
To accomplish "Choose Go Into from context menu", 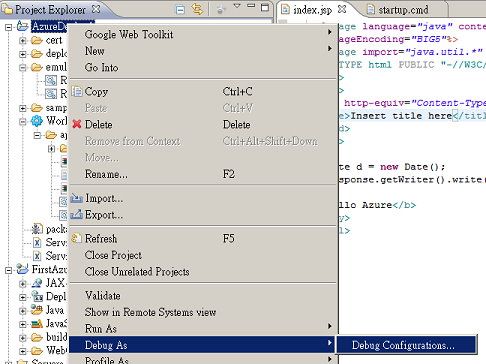I will click(203, 67).
